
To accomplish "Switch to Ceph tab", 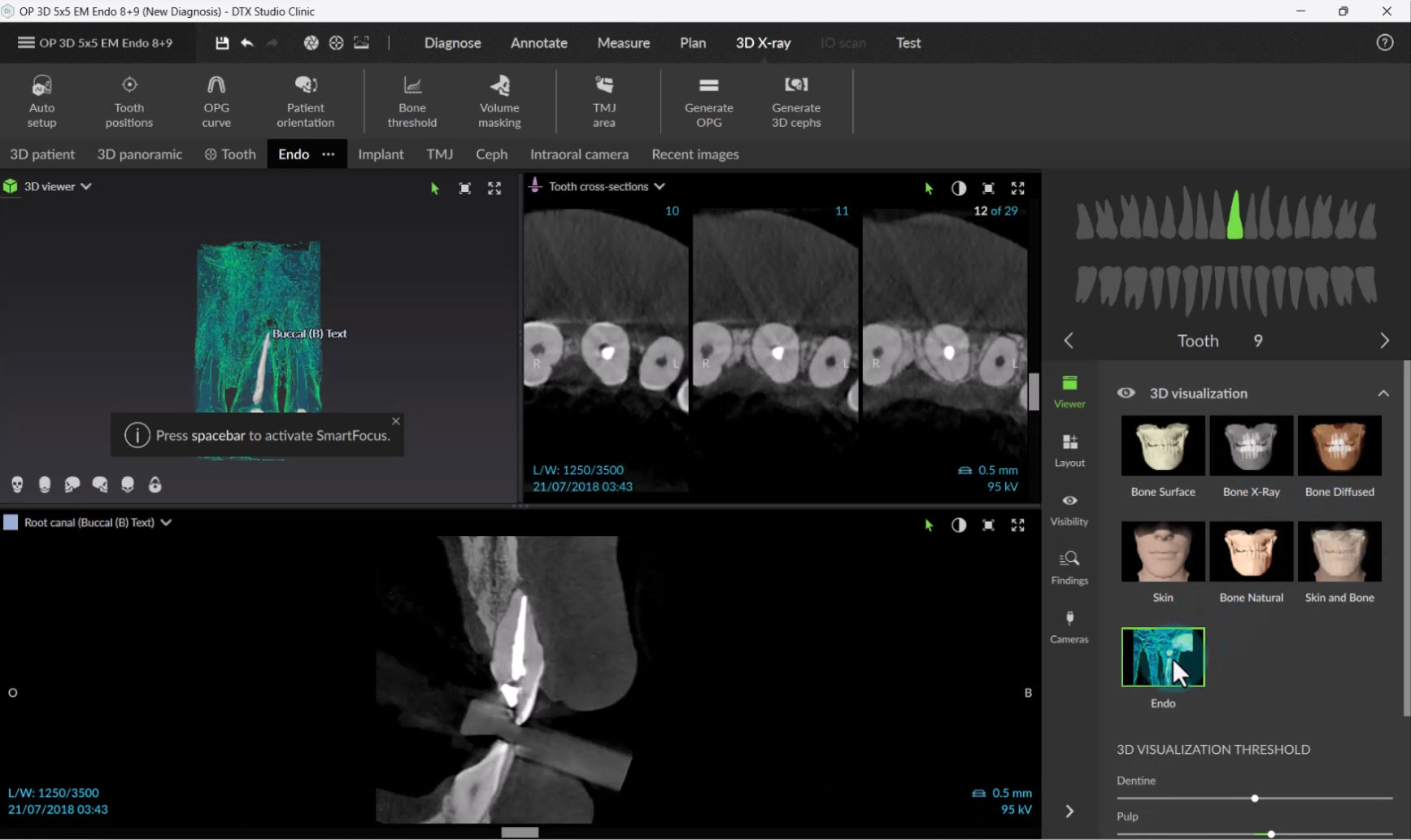I will click(491, 154).
